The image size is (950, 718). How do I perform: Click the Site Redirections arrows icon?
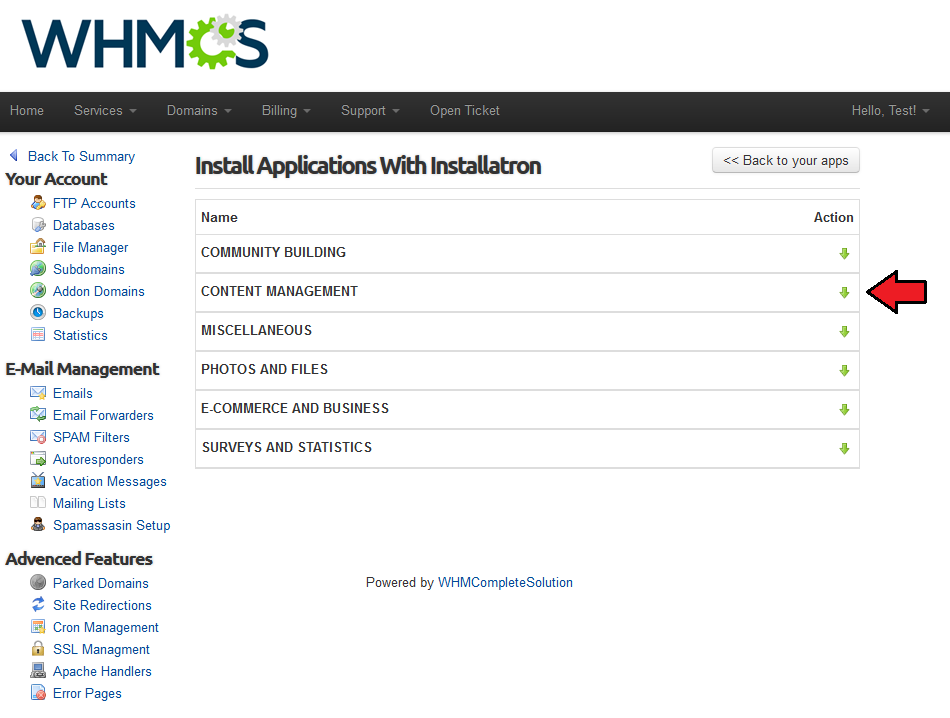pyautogui.click(x=38, y=604)
